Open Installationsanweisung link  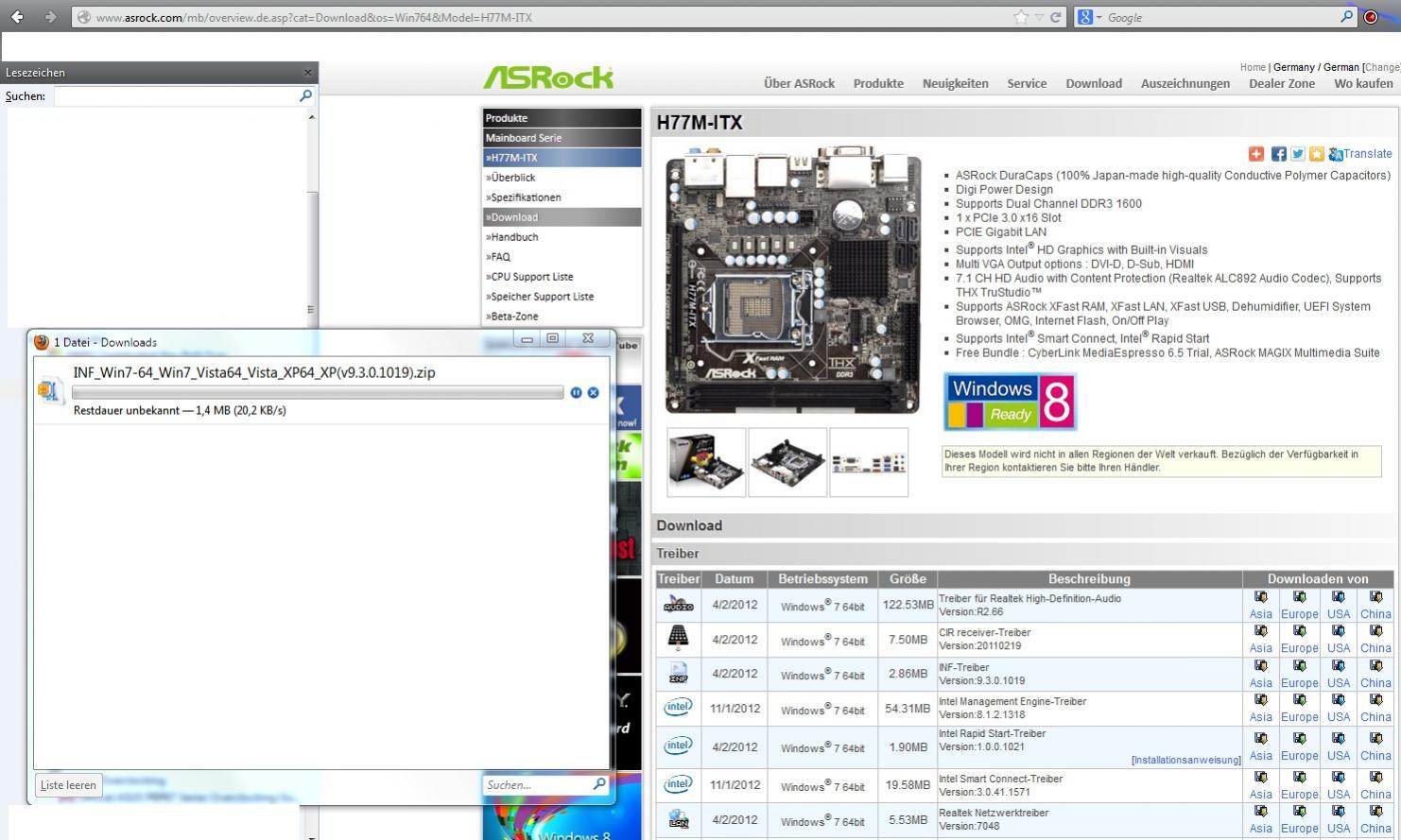click(x=1185, y=760)
